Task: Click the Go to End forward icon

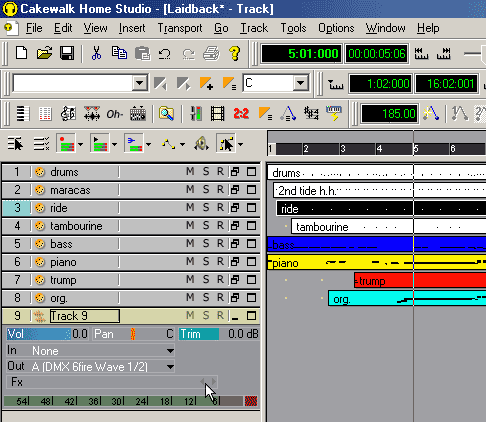Action: [x=444, y=53]
